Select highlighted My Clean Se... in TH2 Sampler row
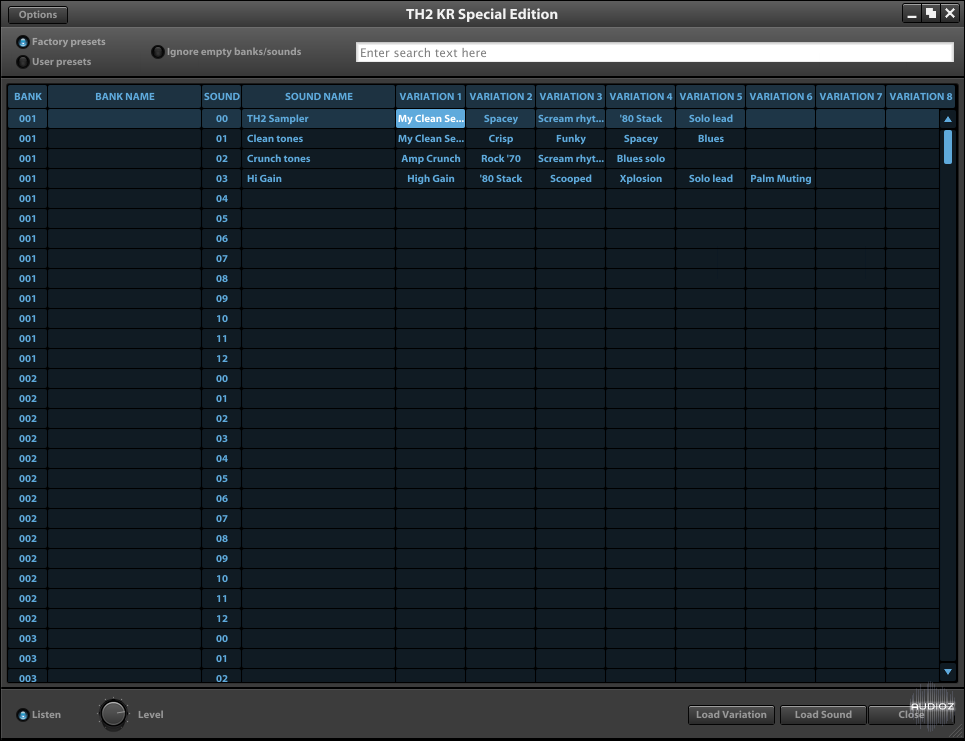Image resolution: width=965 pixels, height=741 pixels. [430, 119]
